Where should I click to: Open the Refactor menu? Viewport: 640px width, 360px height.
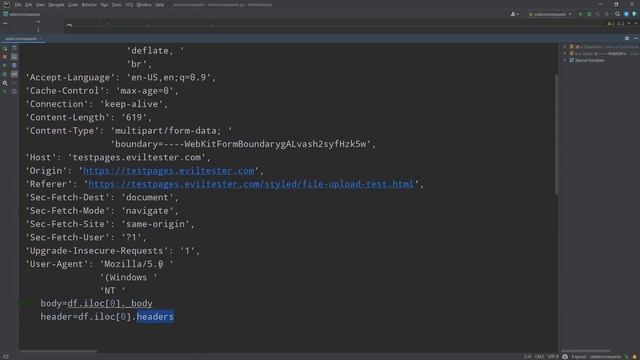89,5
